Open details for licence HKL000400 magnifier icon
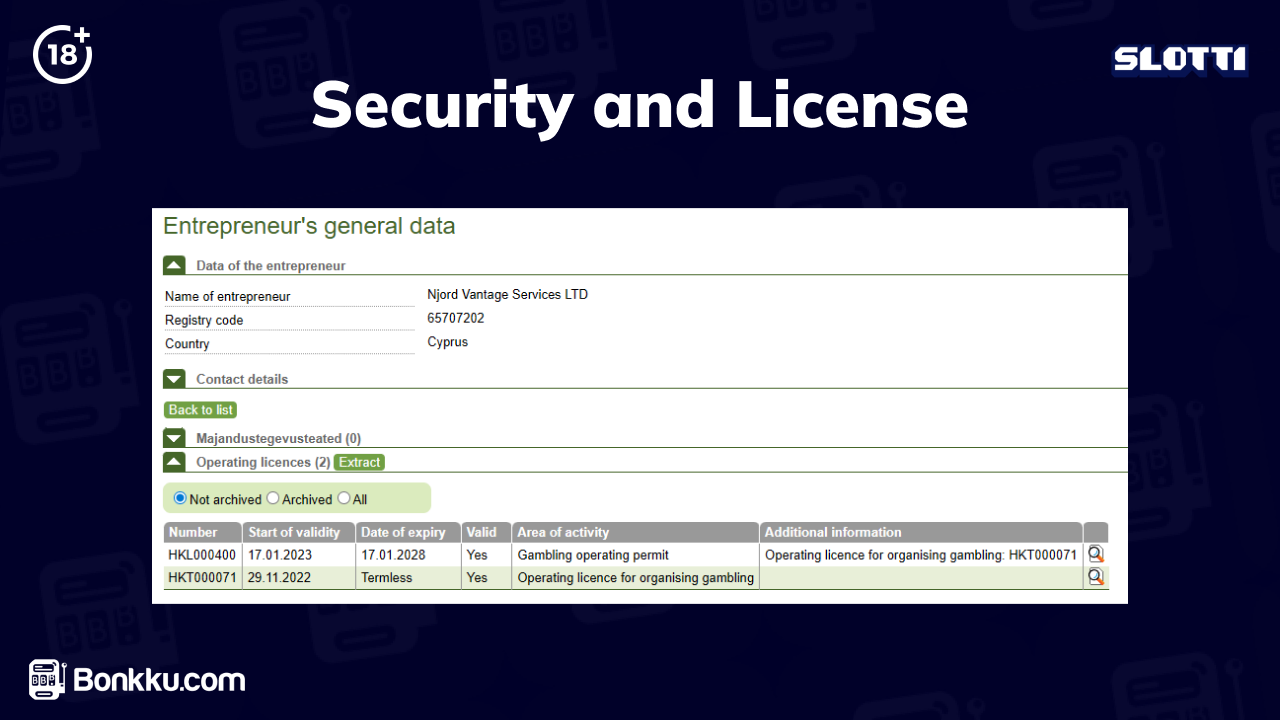Viewport: 1280px width, 720px height. coord(1096,554)
